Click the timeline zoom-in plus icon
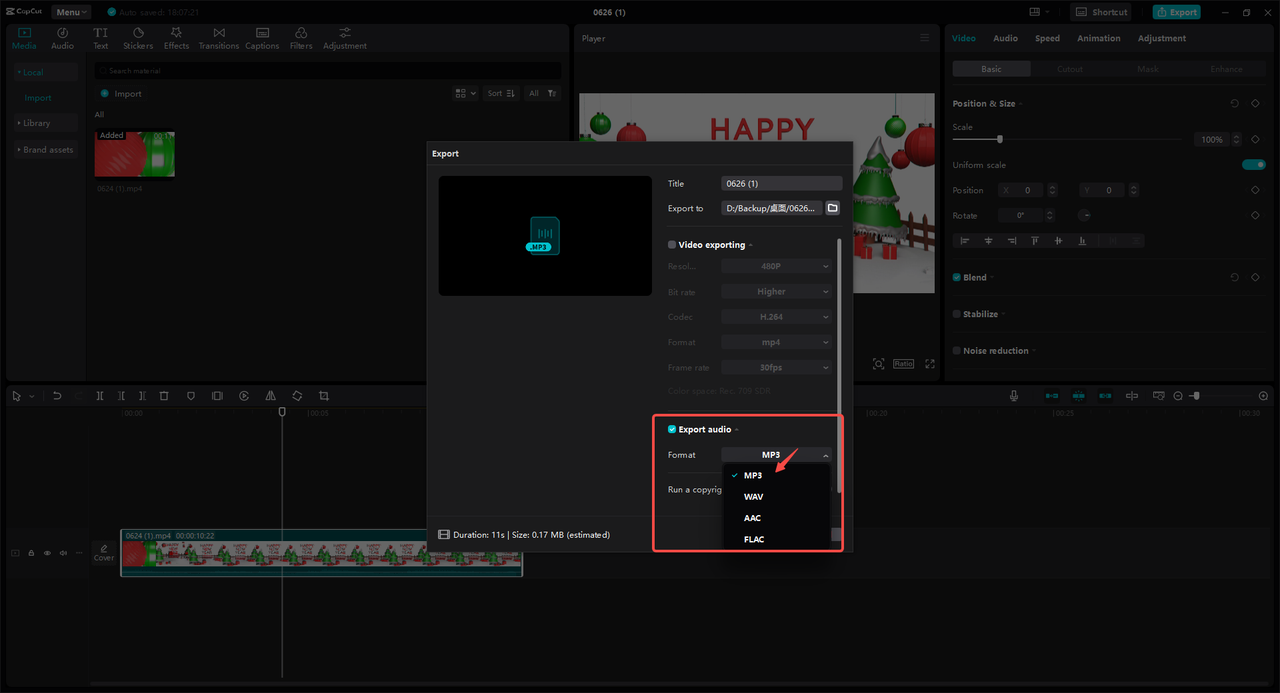This screenshot has height=693, width=1280. (1264, 396)
